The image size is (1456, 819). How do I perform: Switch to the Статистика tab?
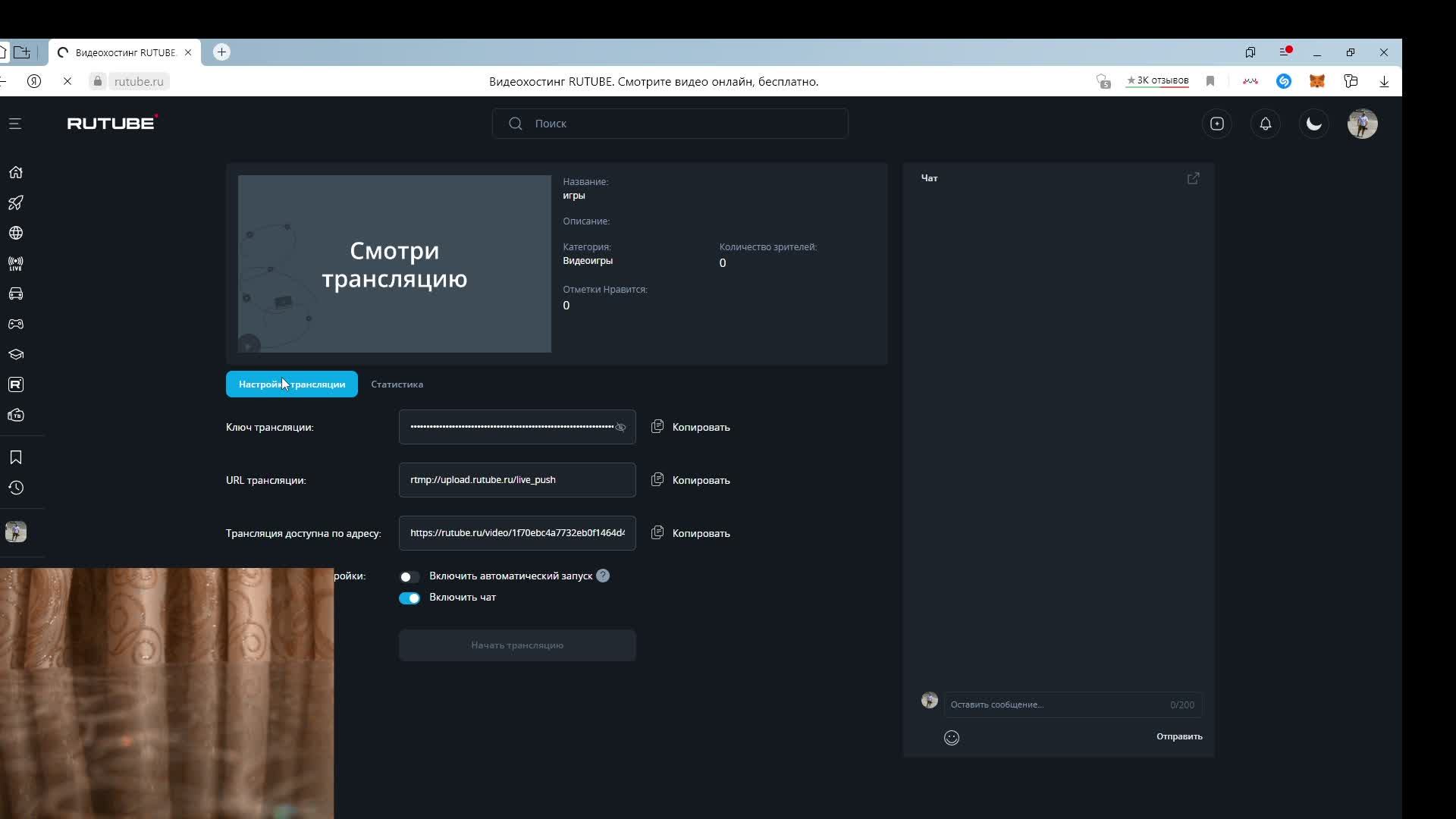tap(397, 384)
